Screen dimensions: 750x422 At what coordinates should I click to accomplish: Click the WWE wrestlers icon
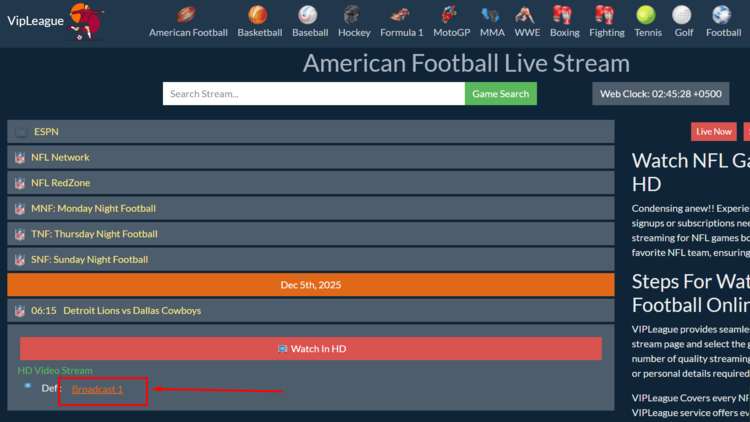pos(525,15)
